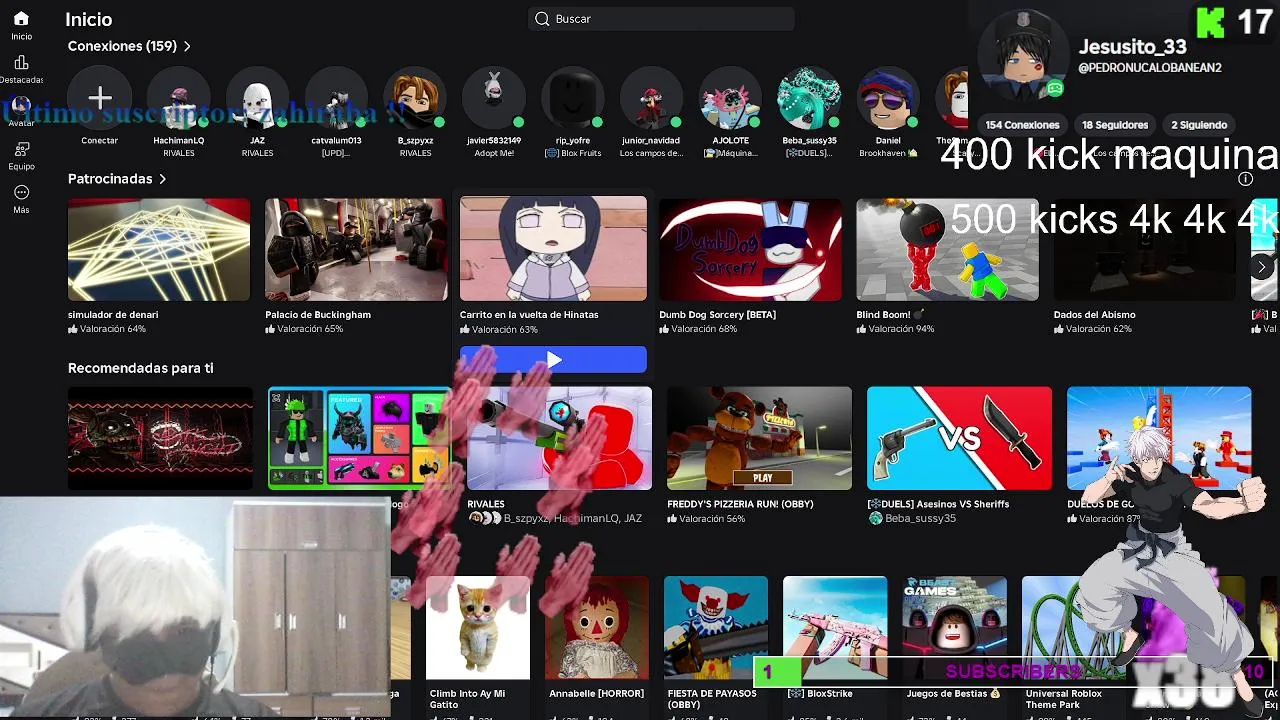Open the 2 Siguiendo profile stat
This screenshot has height=720, width=1280.
coord(1199,125)
